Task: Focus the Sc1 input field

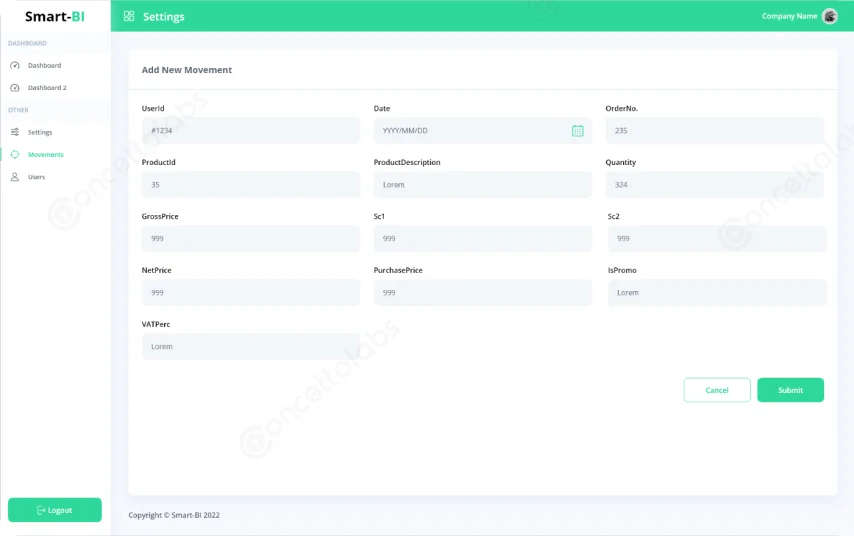Action: [483, 239]
